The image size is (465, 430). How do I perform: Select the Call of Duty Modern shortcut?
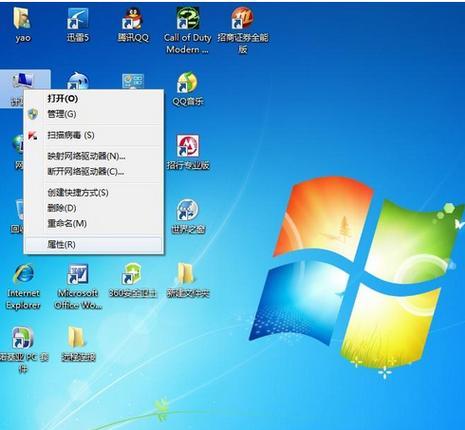click(x=188, y=18)
